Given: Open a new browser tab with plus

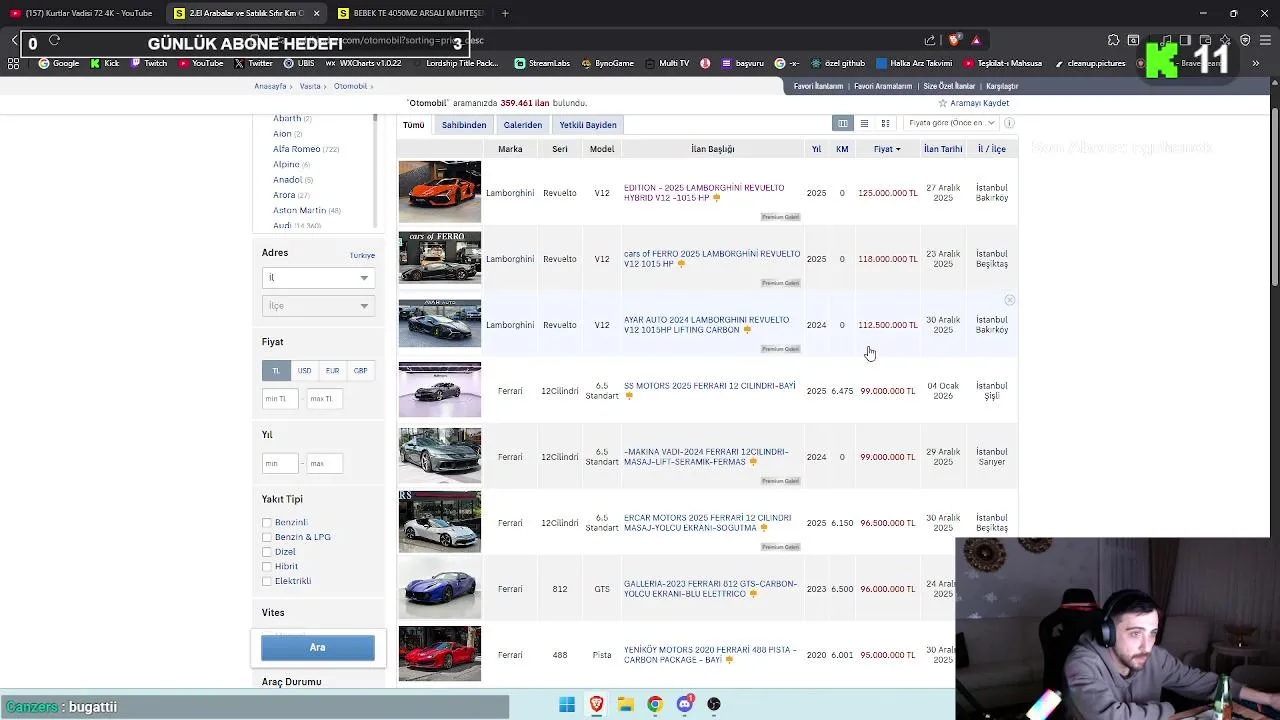Looking at the screenshot, I should tap(505, 13).
